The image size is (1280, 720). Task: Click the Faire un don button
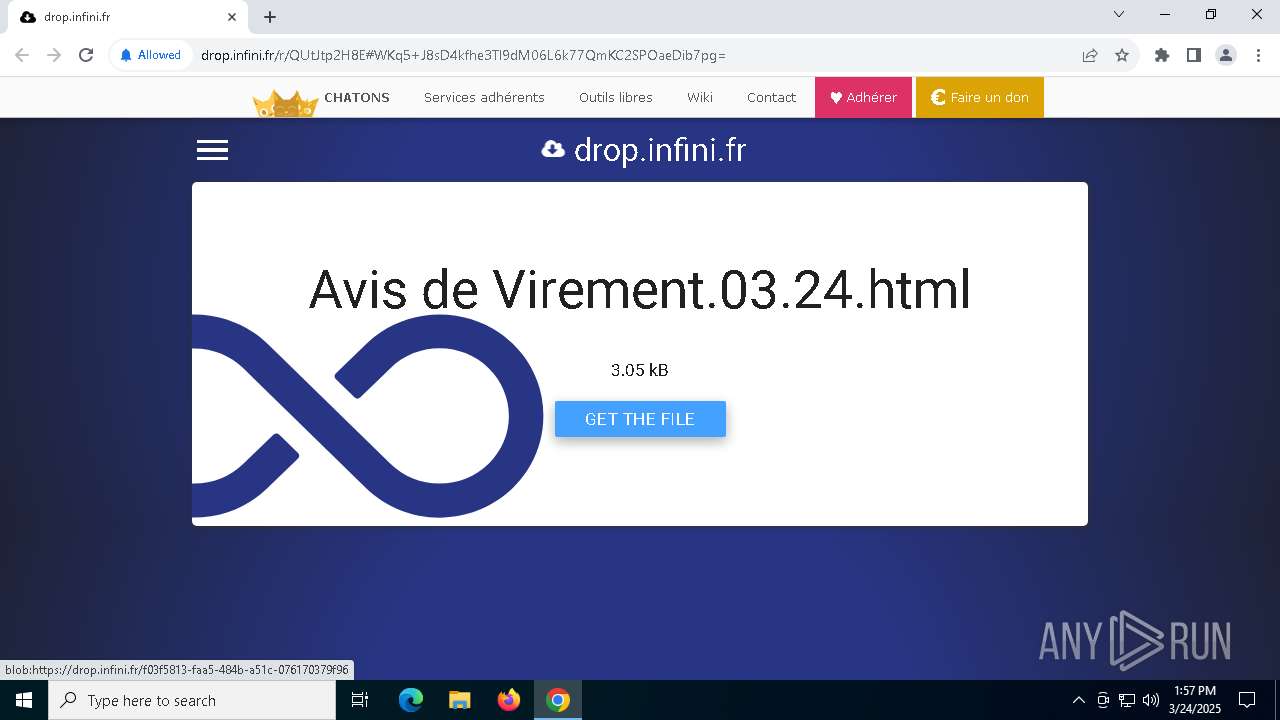[x=980, y=97]
